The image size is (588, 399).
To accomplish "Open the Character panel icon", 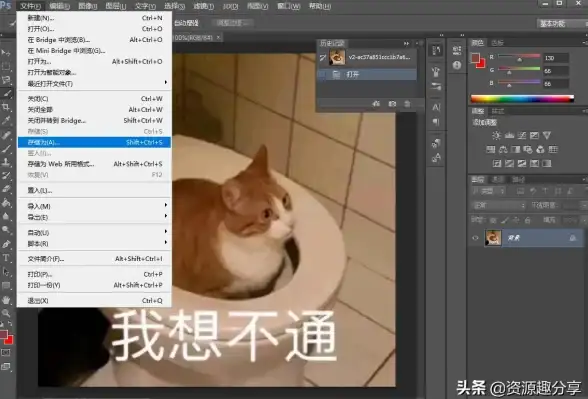I will (436, 108).
